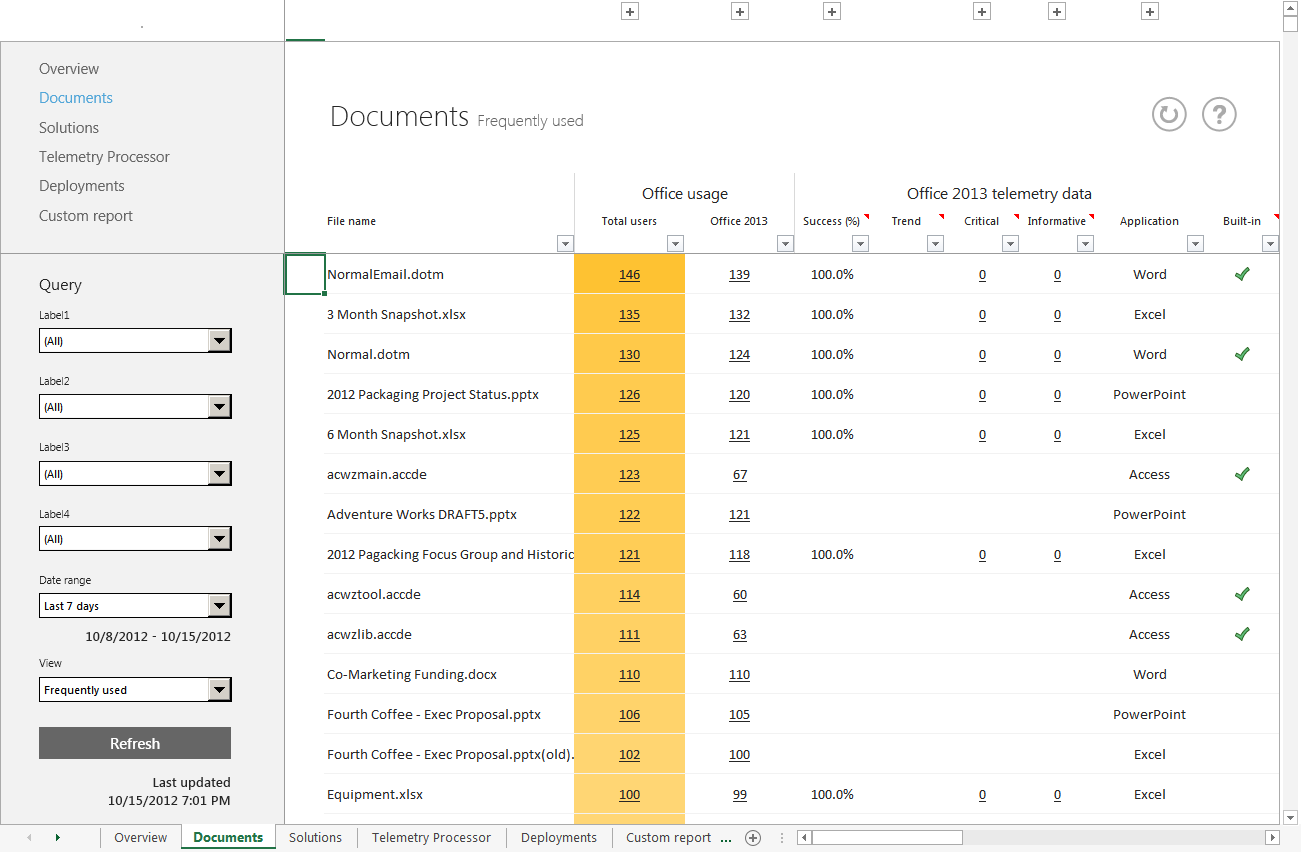1301x852 pixels.
Task: Click the Built-in checkmark for acwzlib.accde
Action: pos(1242,633)
